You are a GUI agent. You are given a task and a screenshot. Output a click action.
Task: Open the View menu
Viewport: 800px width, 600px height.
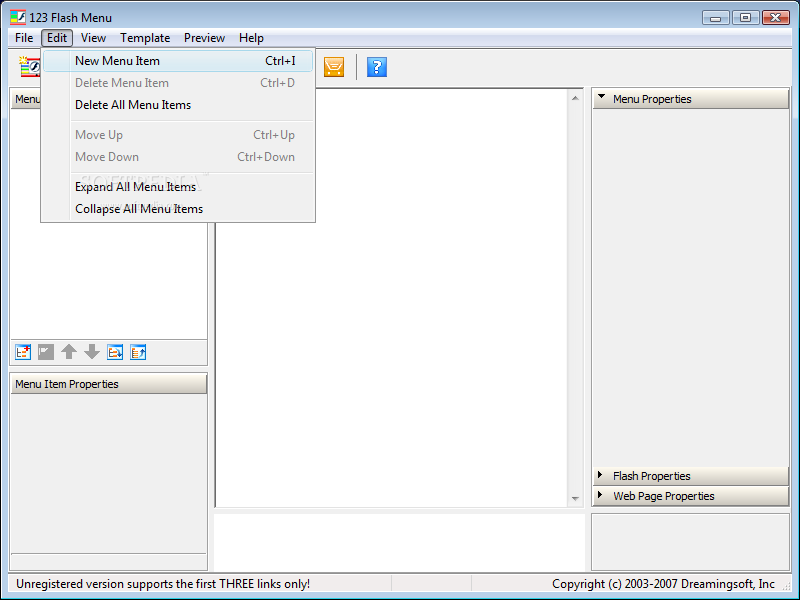(x=93, y=38)
